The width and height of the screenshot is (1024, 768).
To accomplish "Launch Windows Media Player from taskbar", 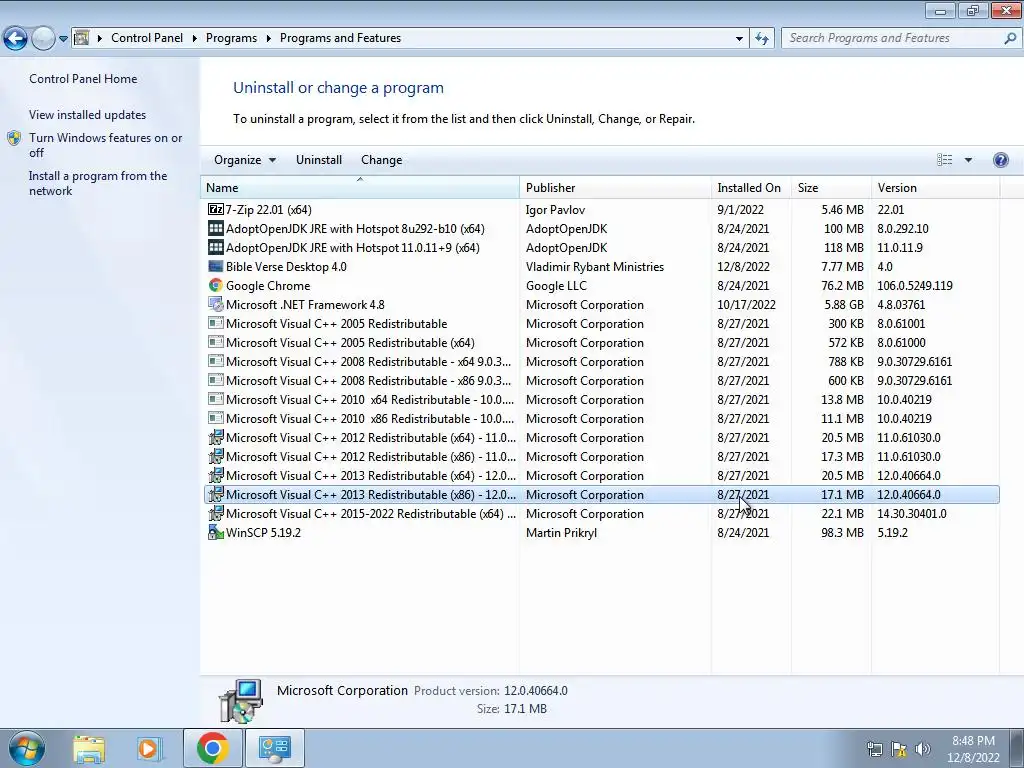I will tap(149, 748).
